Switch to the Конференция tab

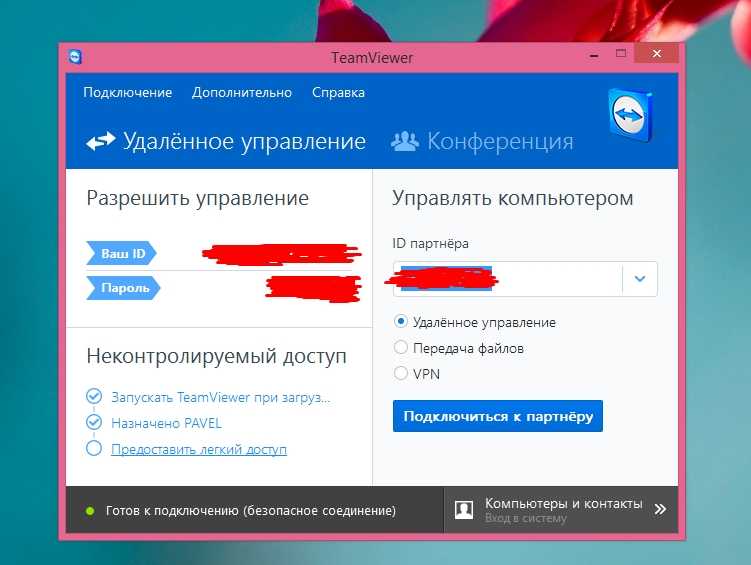point(482,141)
